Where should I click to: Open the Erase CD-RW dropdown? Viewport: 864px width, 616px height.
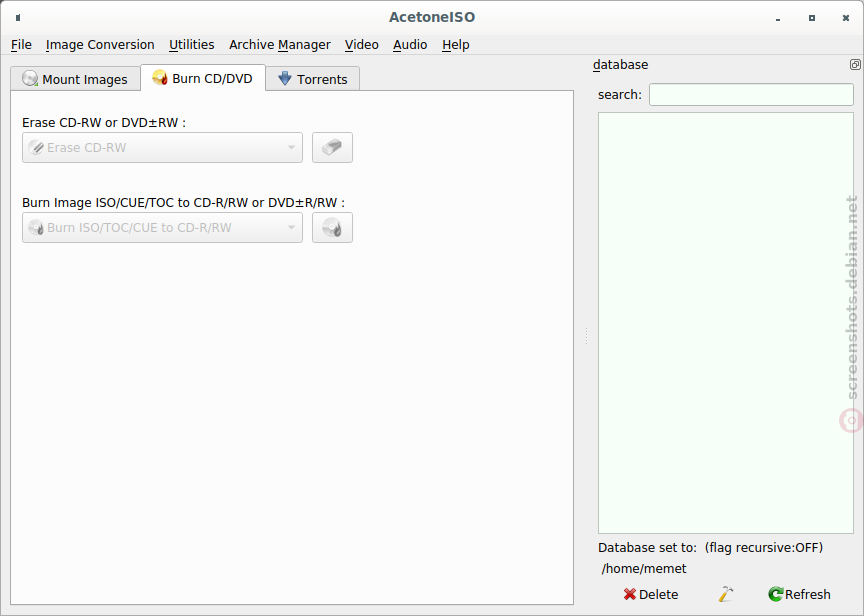point(163,148)
